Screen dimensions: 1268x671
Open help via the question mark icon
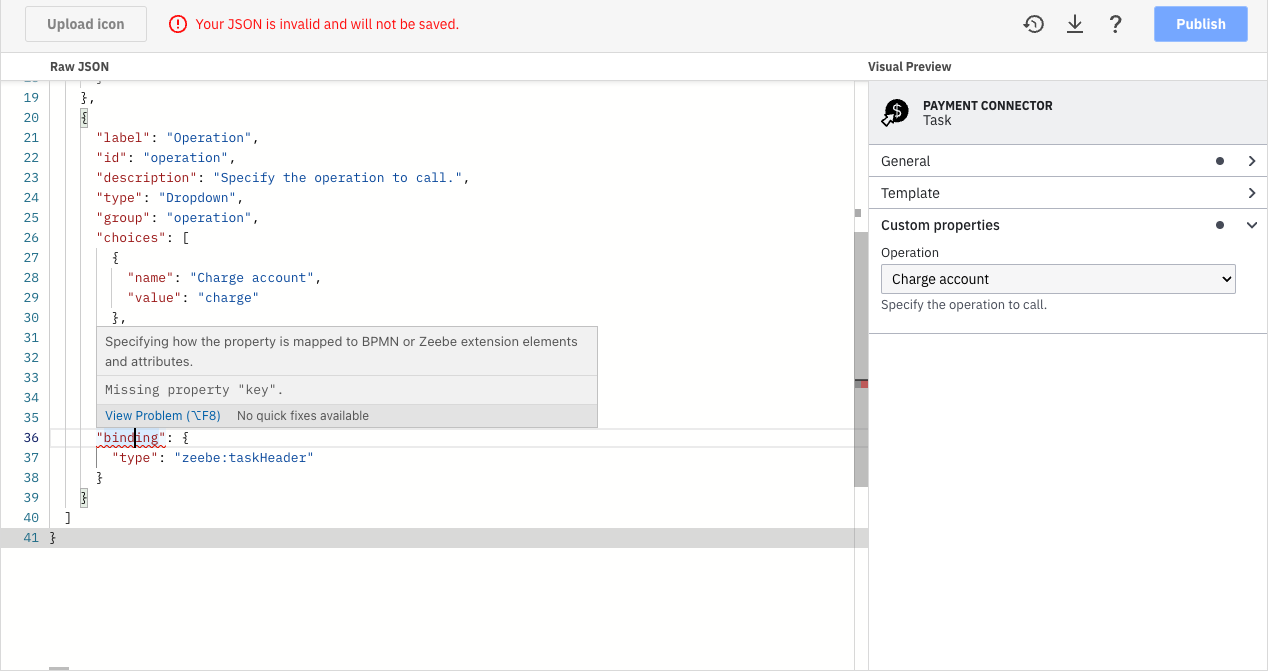pyautogui.click(x=1115, y=23)
